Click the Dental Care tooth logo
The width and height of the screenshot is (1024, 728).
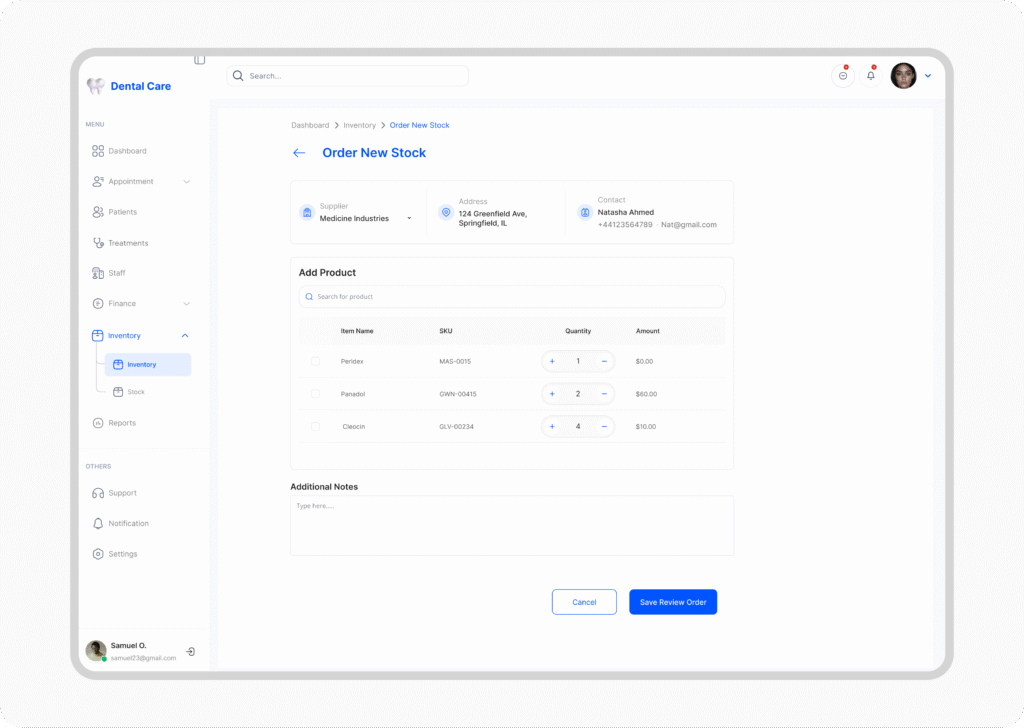tap(96, 86)
